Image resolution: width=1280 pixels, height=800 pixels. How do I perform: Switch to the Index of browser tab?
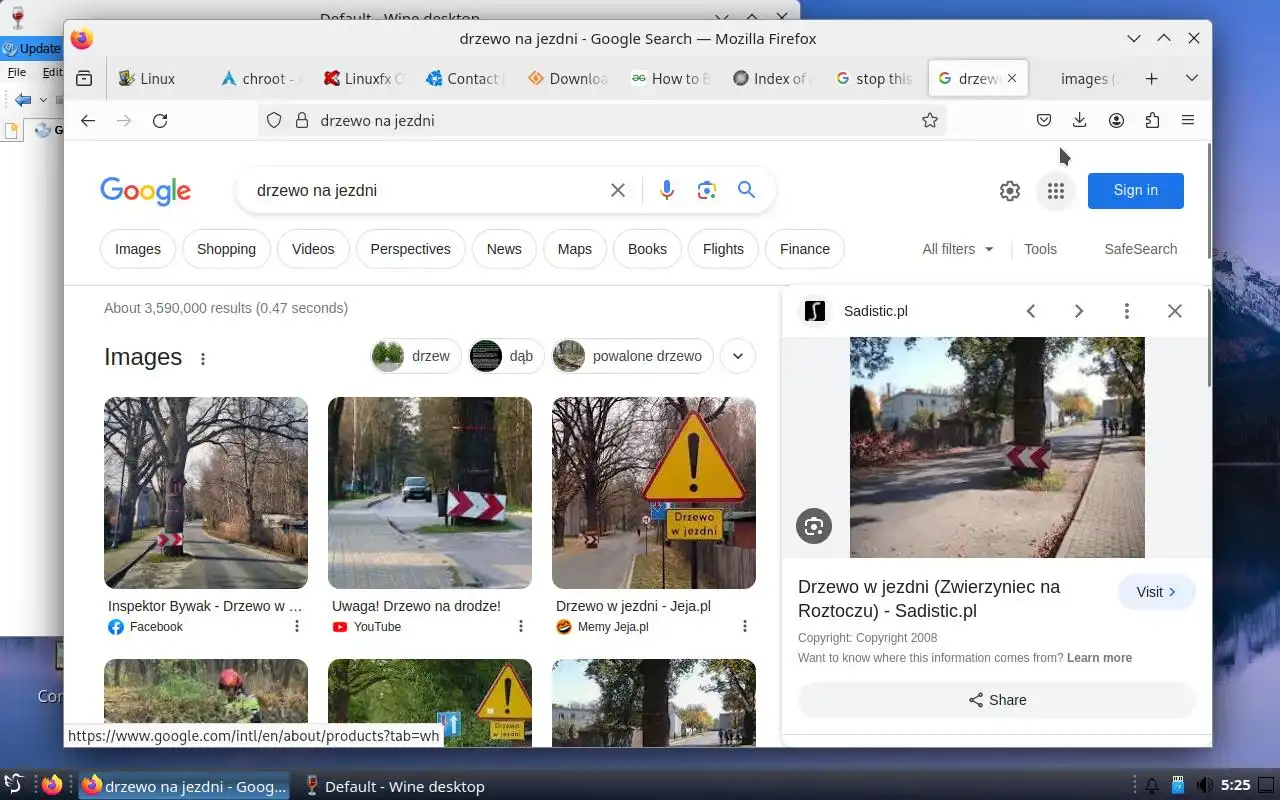pos(770,78)
